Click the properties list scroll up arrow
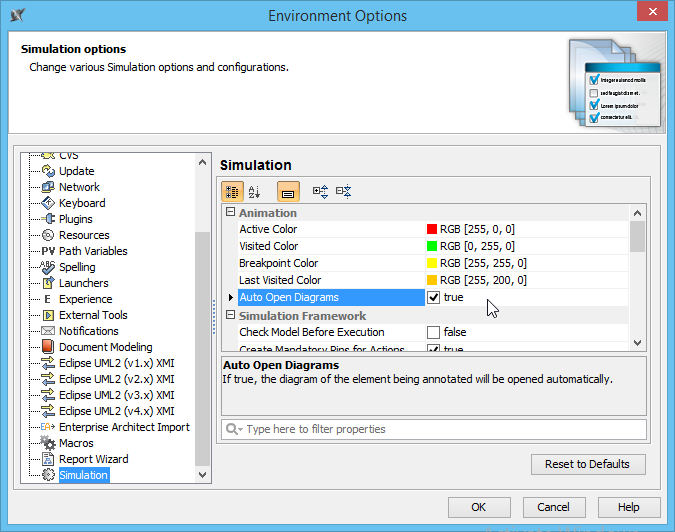Viewport: 675px width, 532px height. [638, 213]
